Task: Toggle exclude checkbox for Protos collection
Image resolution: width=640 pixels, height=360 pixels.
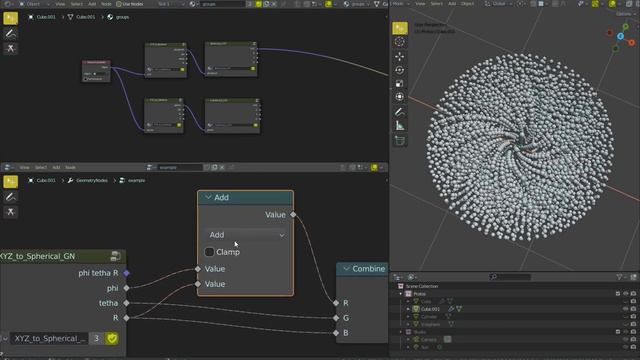Action: click(x=618, y=294)
